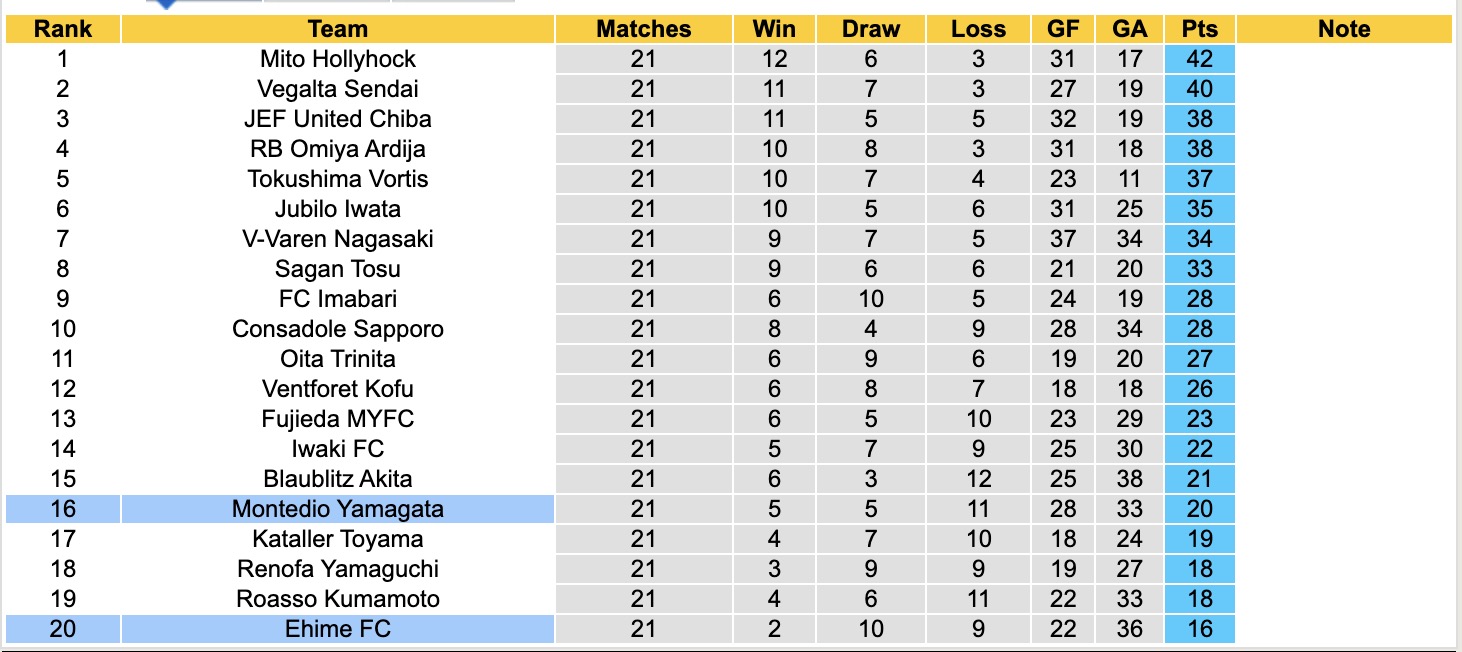The height and width of the screenshot is (652, 1462).
Task: Select the JEF United Chiba row name
Action: click(338, 119)
